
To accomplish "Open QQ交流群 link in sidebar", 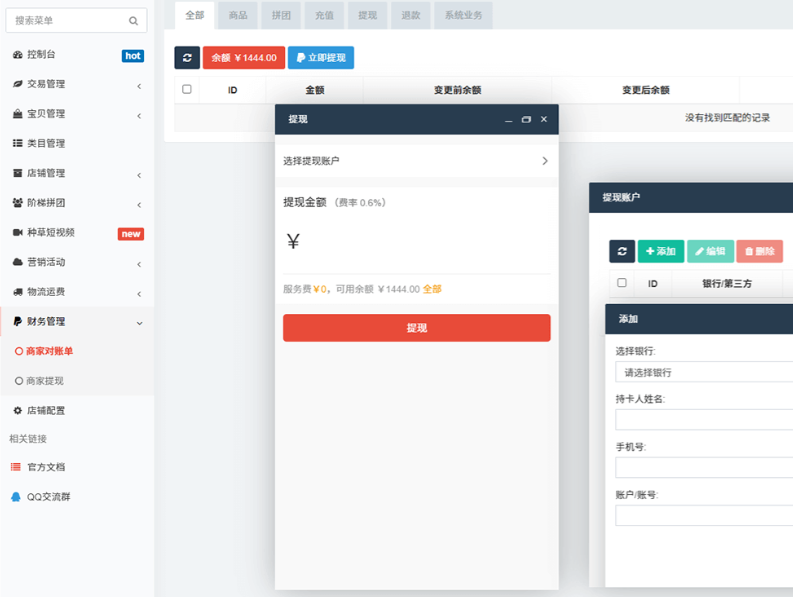I will (x=48, y=497).
